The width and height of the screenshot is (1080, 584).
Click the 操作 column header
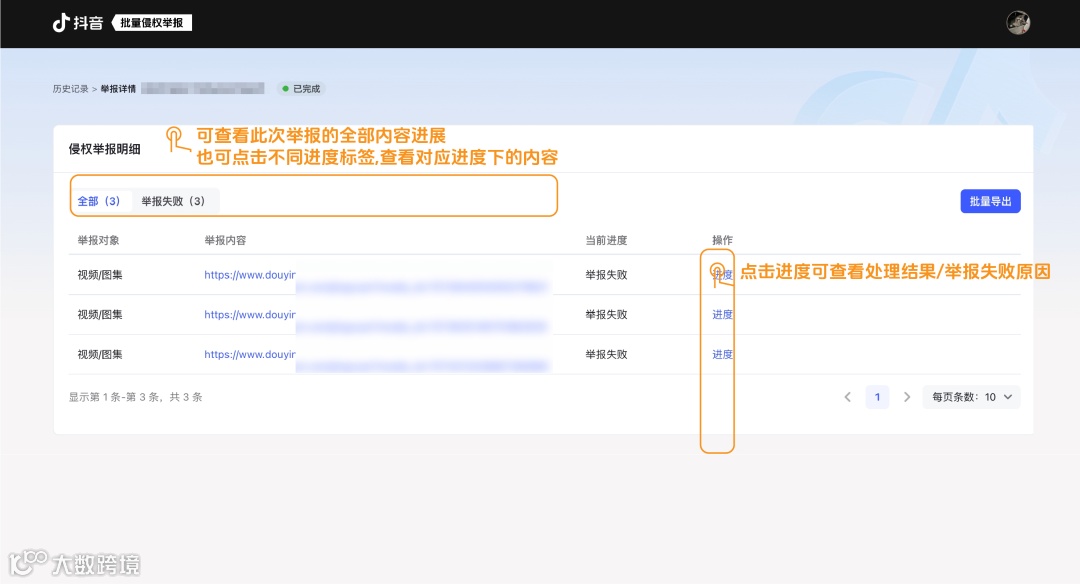pyautogui.click(x=723, y=240)
